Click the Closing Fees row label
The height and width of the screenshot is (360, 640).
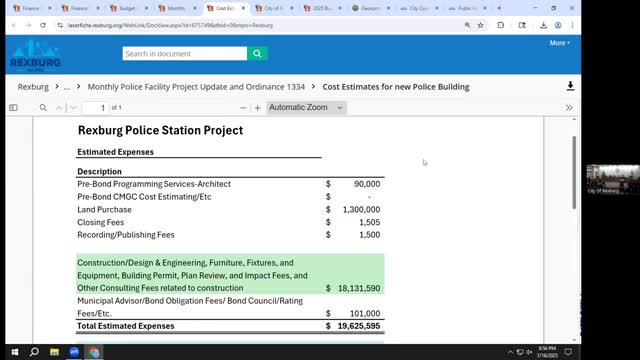(100, 222)
